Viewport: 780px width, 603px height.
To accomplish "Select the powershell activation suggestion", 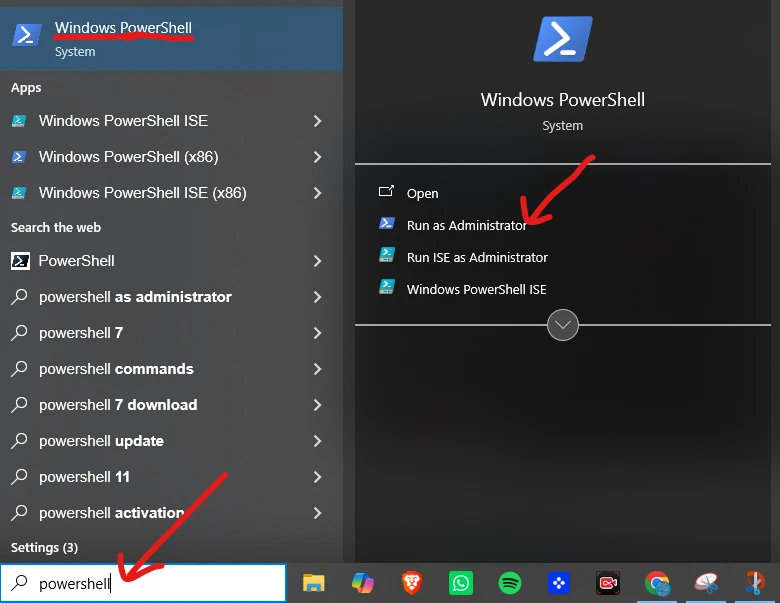I will pos(171,513).
